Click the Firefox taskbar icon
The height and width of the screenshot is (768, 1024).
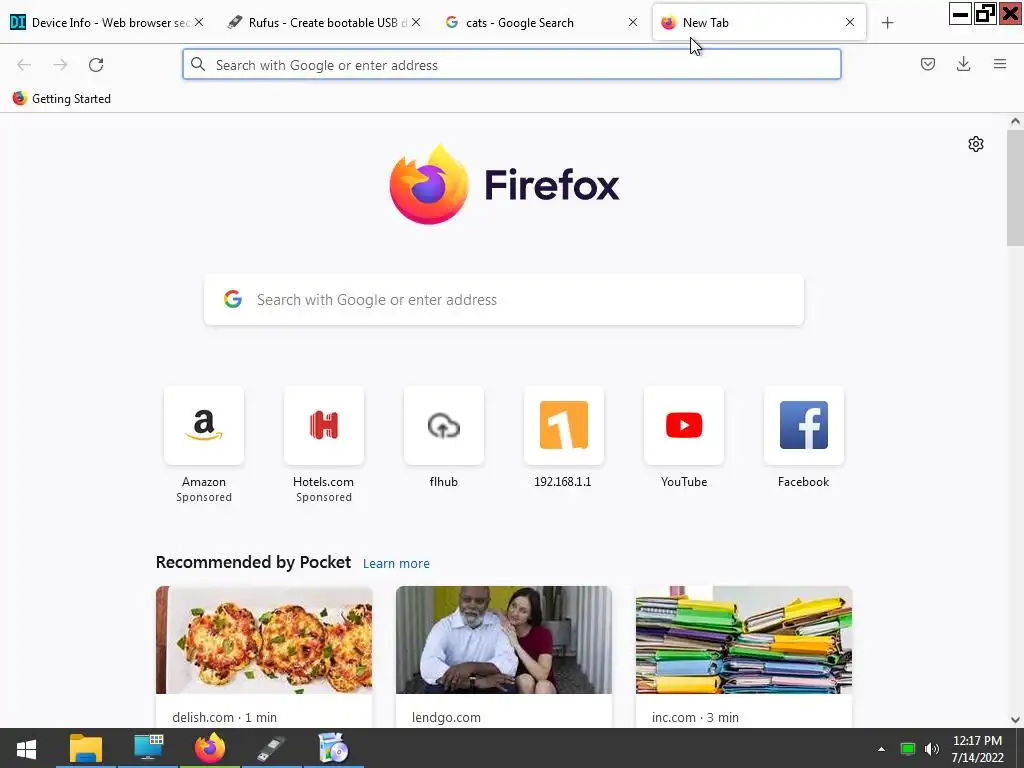coord(210,748)
